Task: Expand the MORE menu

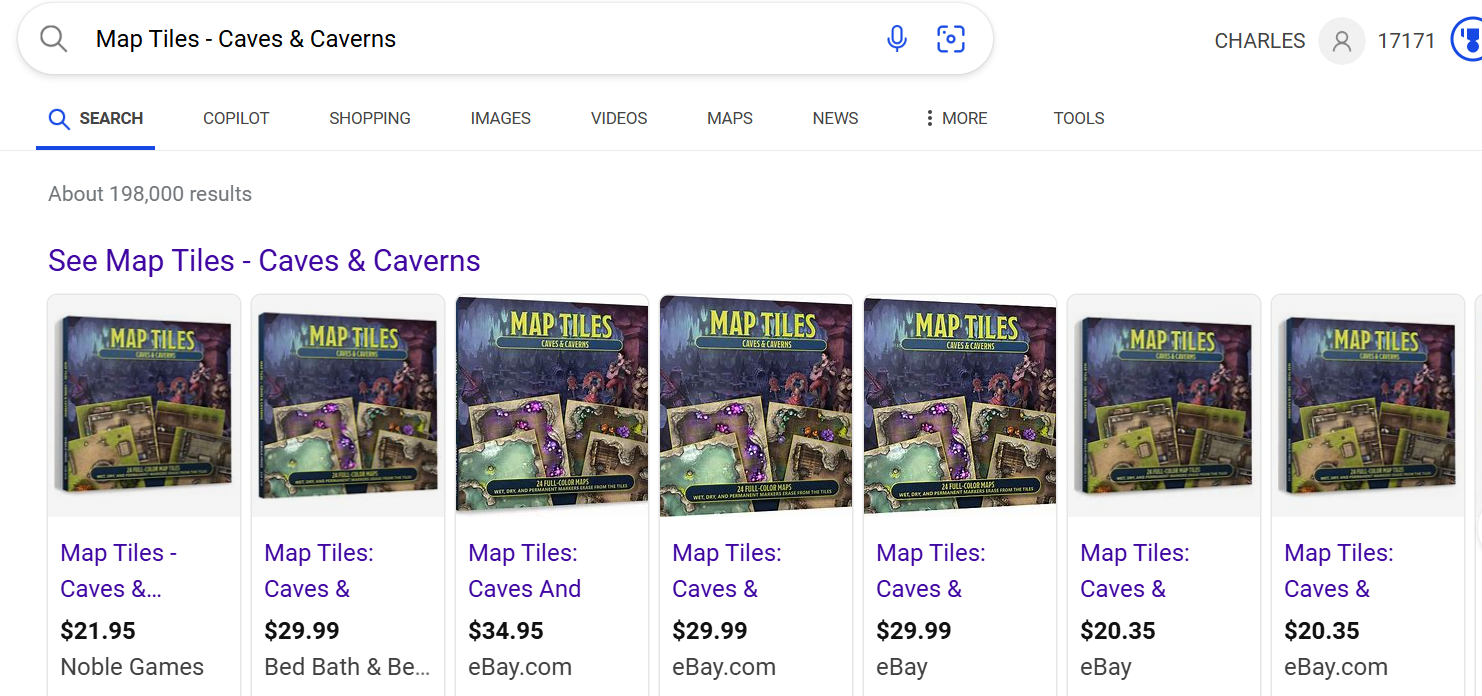Action: coord(956,118)
